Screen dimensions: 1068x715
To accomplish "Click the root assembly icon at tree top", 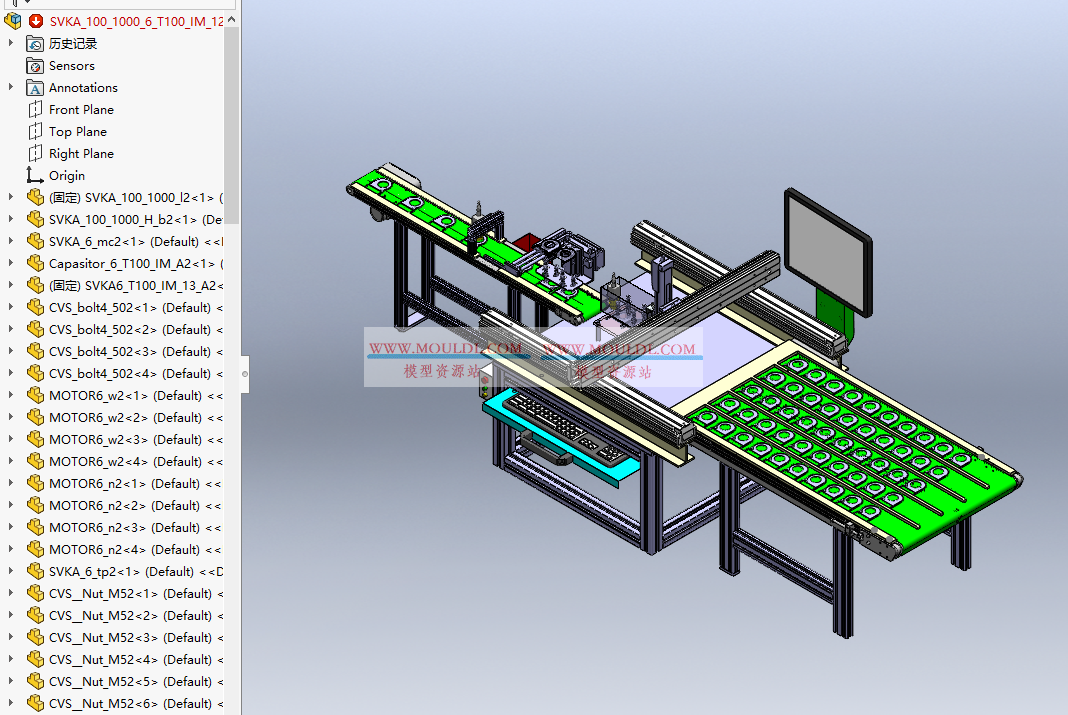I will (13, 21).
